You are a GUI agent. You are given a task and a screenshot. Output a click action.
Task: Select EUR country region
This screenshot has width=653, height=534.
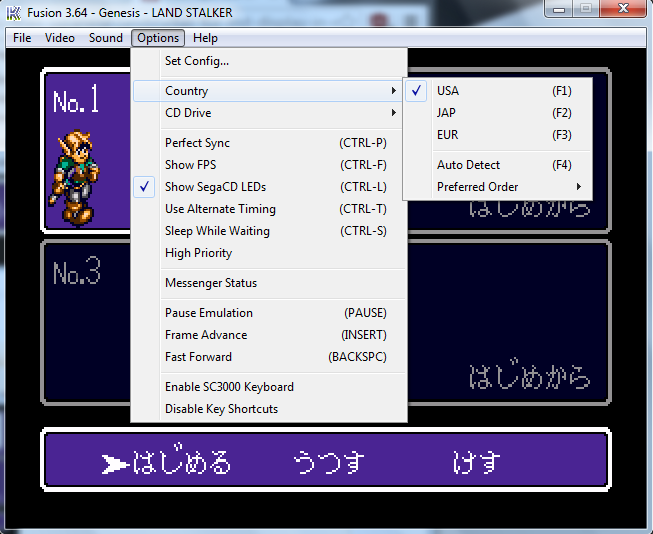tap(498, 135)
